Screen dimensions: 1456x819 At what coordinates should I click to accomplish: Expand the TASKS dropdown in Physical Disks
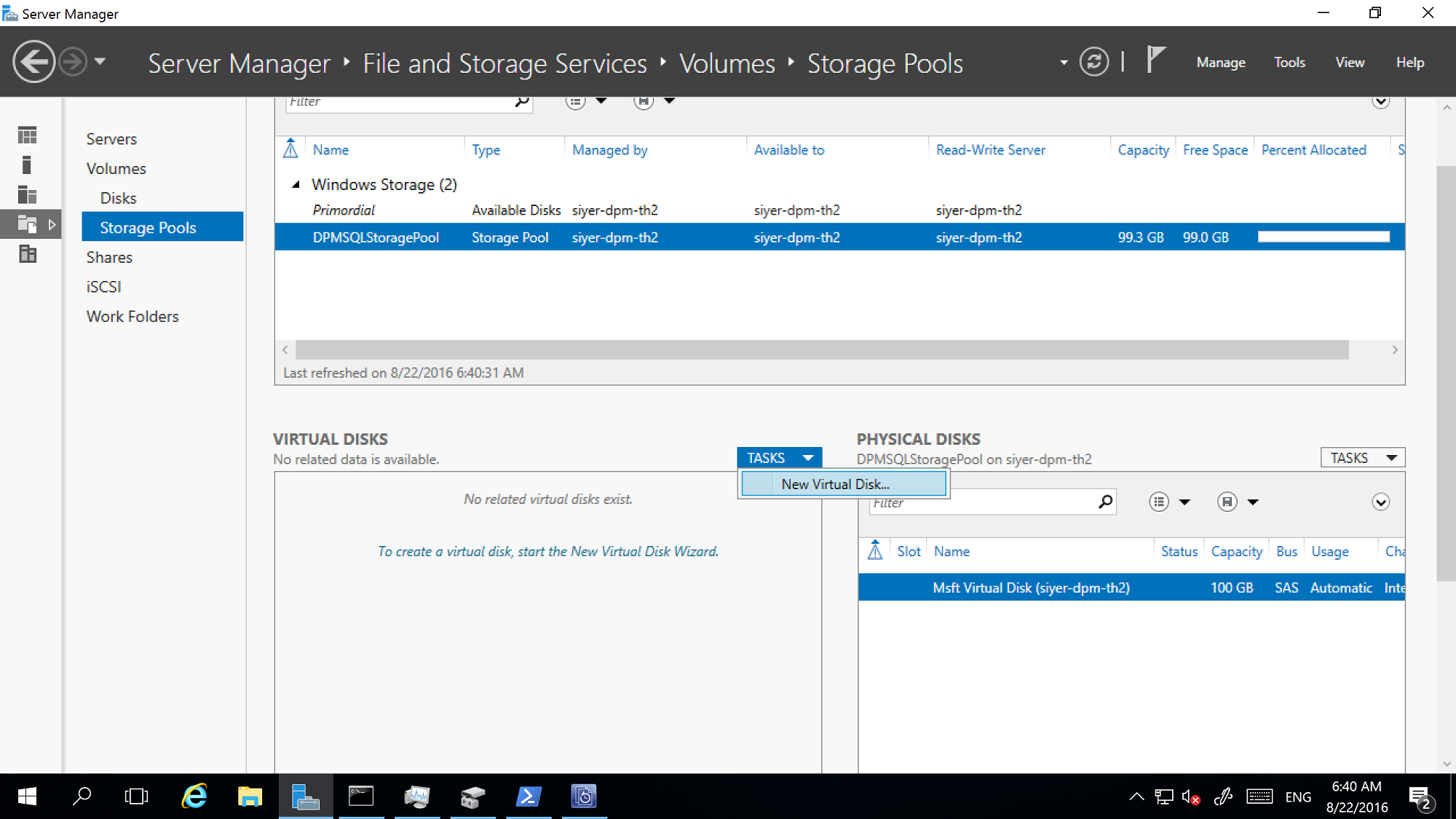click(1363, 458)
